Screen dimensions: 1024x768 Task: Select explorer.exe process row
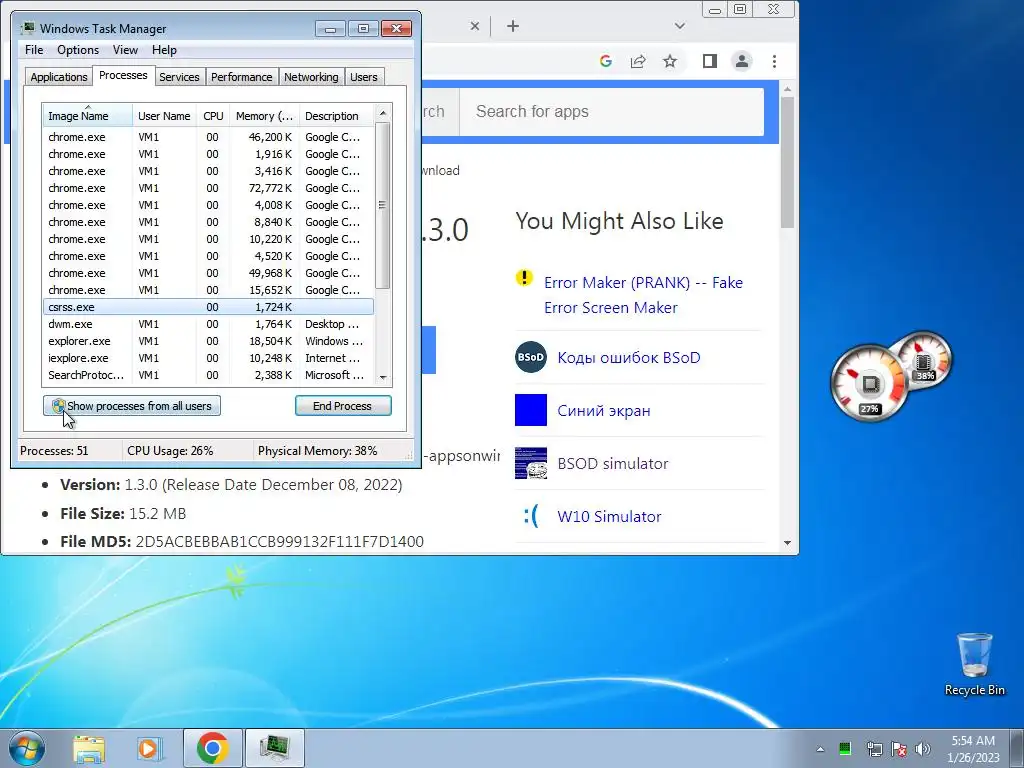208,341
